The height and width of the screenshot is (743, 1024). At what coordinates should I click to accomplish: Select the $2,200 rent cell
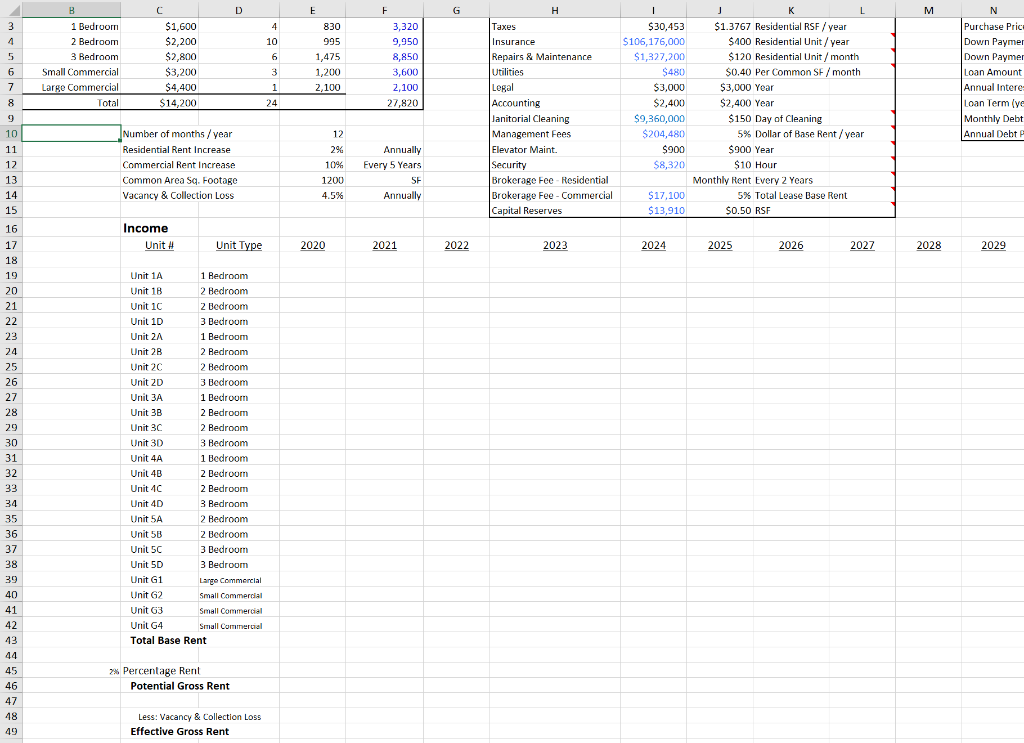[x=160, y=42]
